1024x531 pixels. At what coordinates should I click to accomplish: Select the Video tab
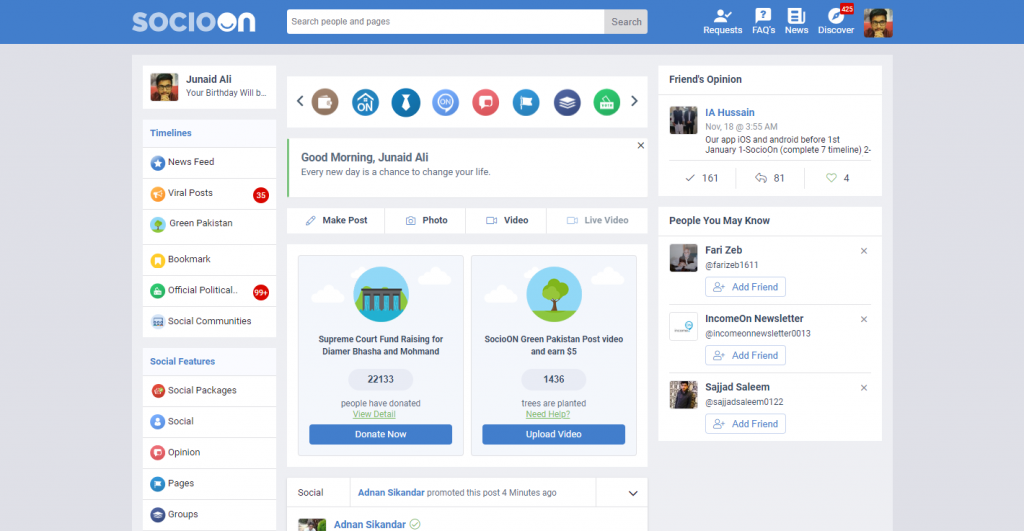pos(506,220)
